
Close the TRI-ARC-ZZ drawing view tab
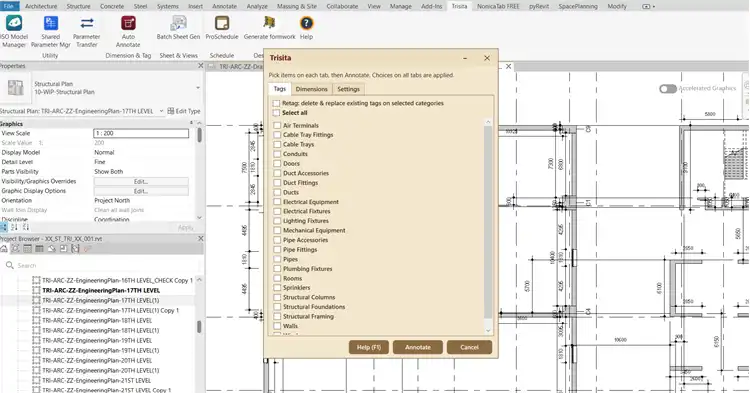click(508, 66)
